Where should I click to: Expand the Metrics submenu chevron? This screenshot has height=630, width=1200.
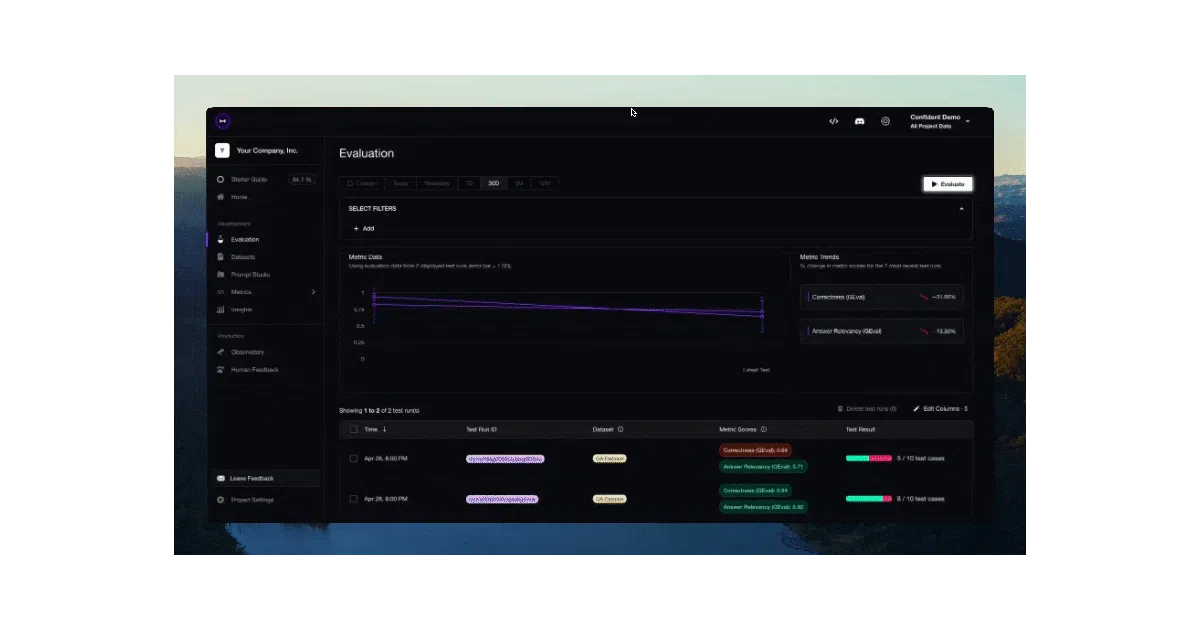point(313,292)
